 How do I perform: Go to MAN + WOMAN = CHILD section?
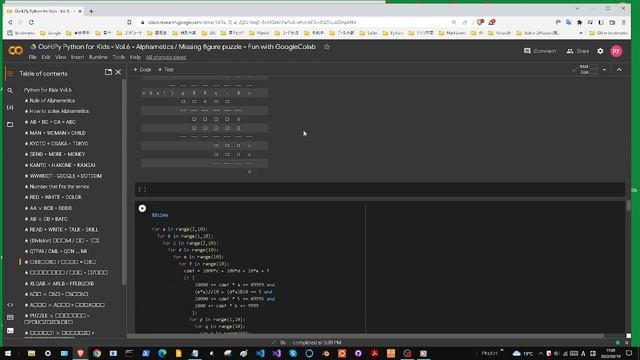point(55,133)
